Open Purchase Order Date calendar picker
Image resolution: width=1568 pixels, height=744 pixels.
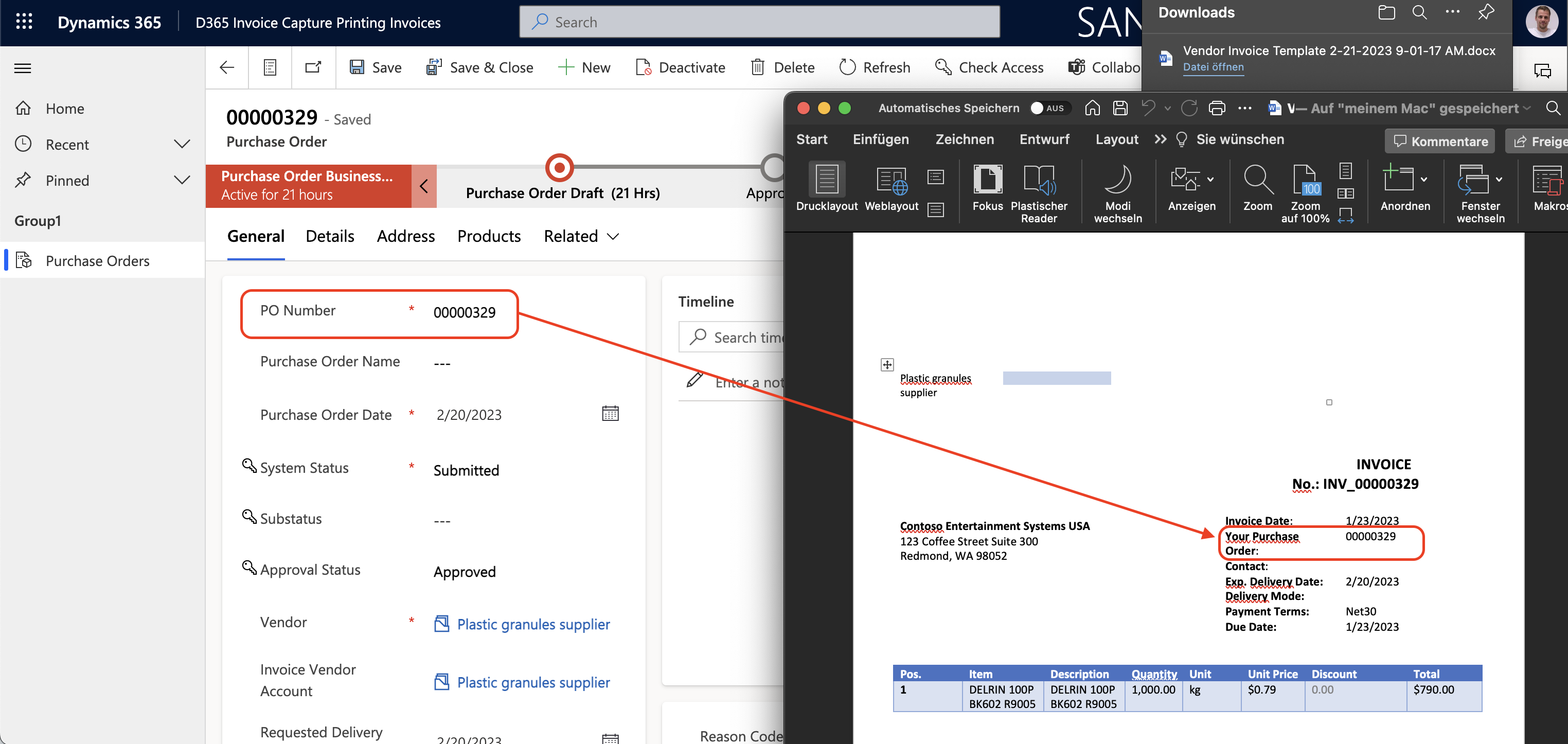[x=610, y=413]
